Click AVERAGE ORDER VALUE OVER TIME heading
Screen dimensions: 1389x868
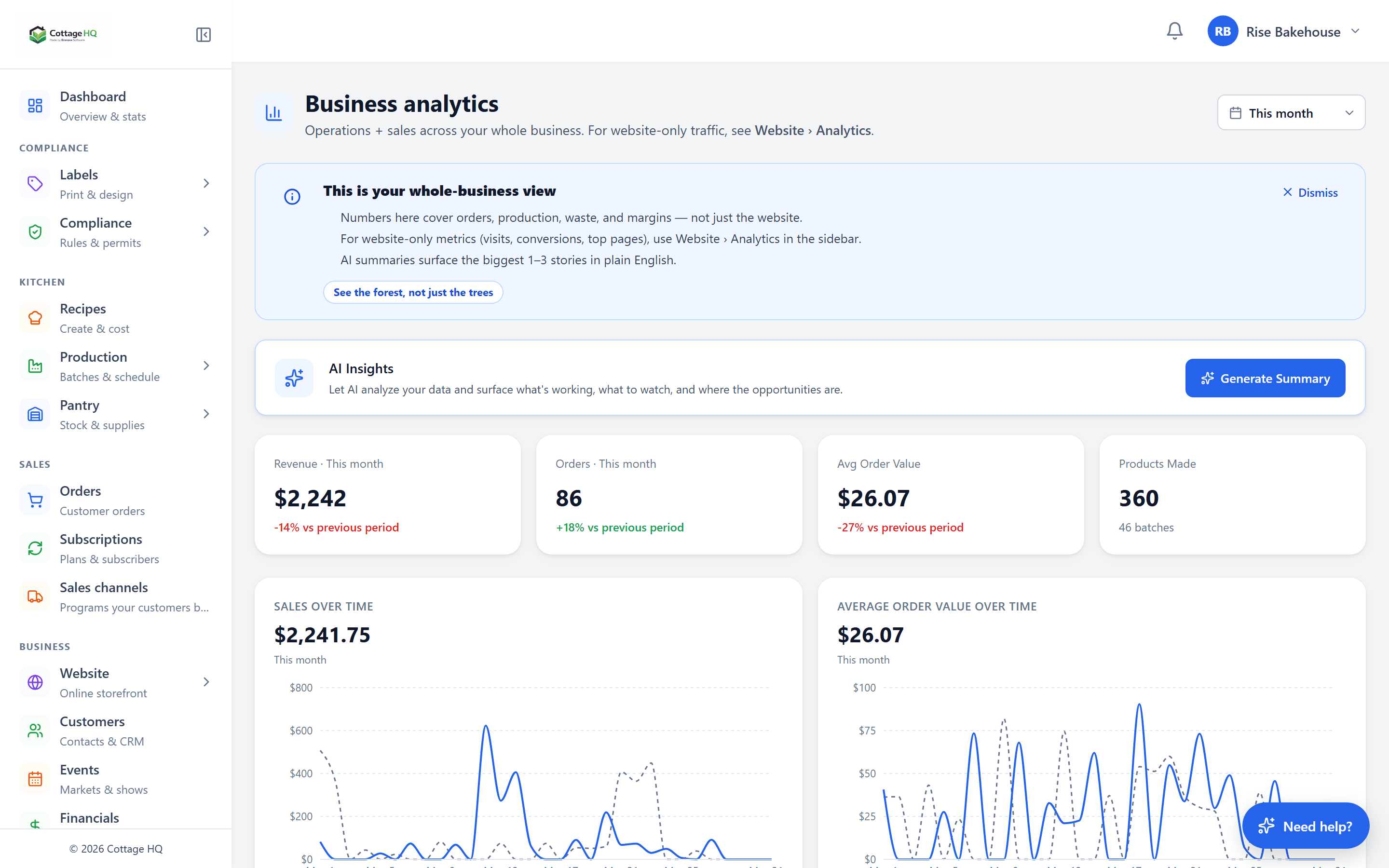[x=937, y=606]
